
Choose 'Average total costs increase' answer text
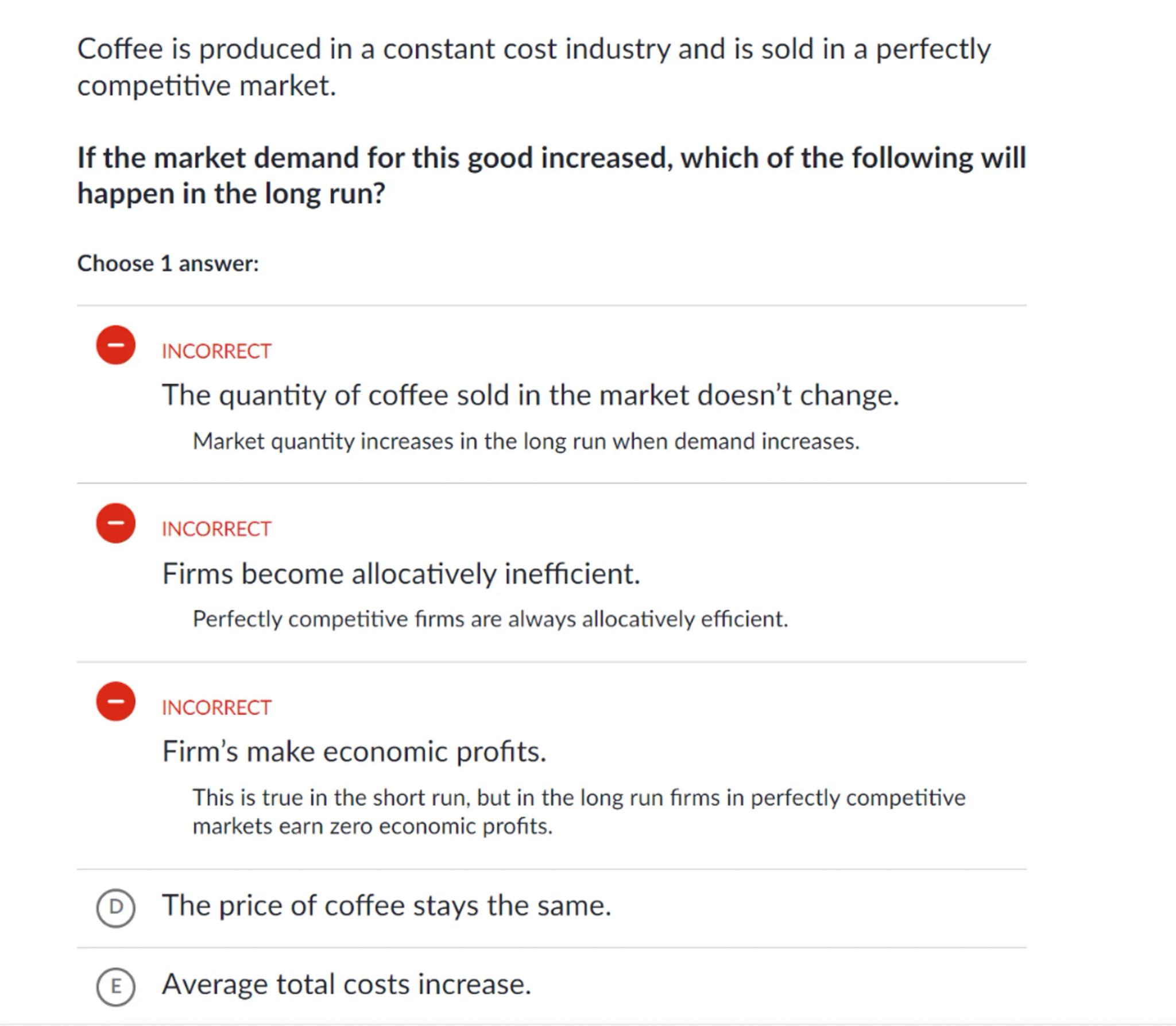pos(346,985)
